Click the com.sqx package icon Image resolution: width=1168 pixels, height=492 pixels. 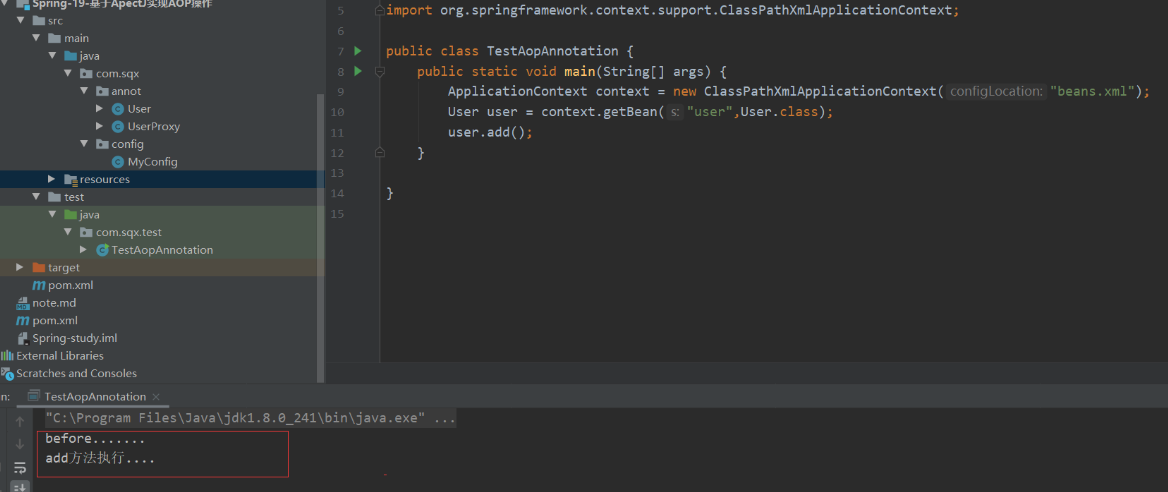86,74
